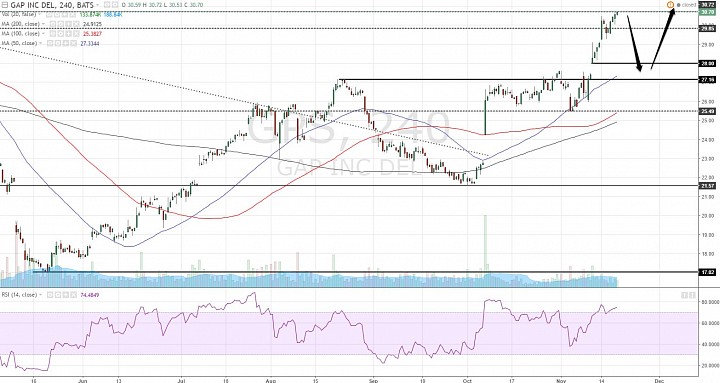
Task: Open format settings for the GAP INC DEL series
Action: pyautogui.click(x=115, y=5)
